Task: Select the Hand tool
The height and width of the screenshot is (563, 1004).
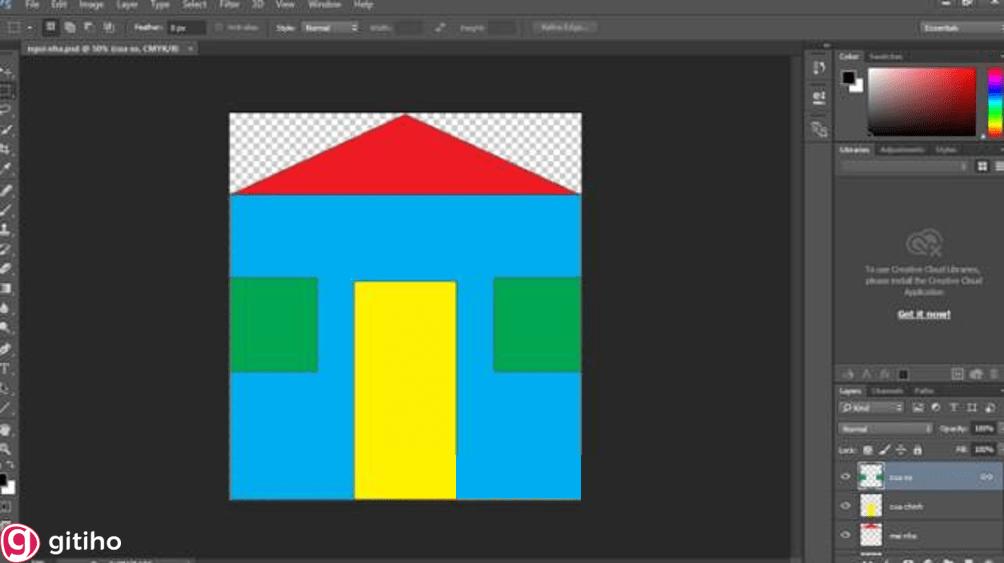Action: [6, 429]
